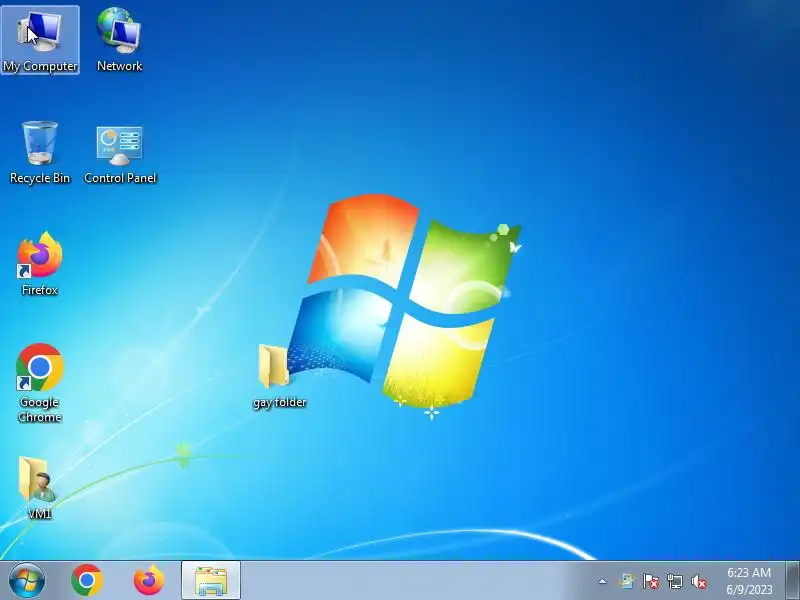Launch Chrome from the taskbar
The width and height of the screenshot is (800, 600).
click(87, 580)
